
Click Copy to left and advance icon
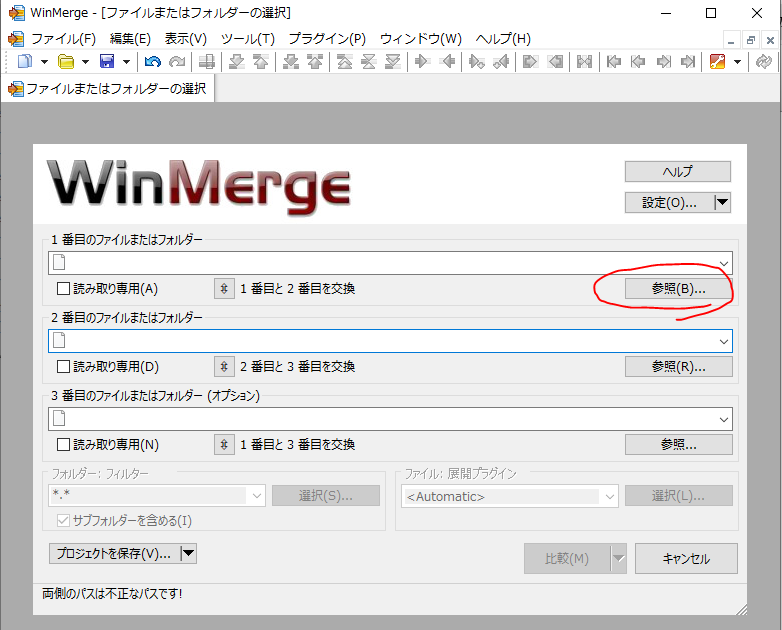tap(501, 62)
